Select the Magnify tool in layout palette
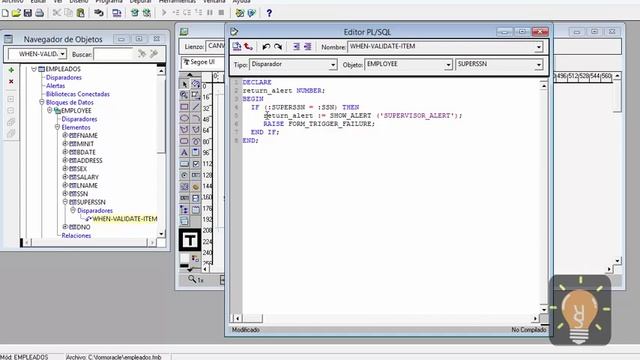The width and height of the screenshot is (640, 360). [184, 96]
